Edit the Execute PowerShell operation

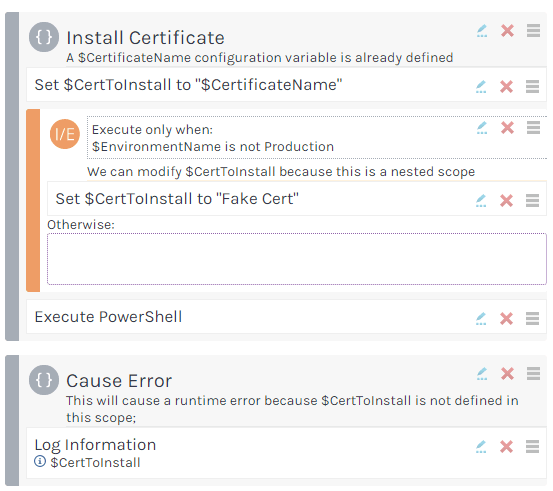tap(481, 319)
